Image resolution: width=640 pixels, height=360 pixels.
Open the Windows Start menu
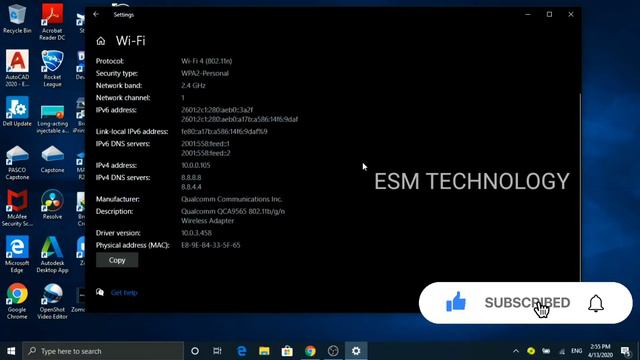[11, 351]
